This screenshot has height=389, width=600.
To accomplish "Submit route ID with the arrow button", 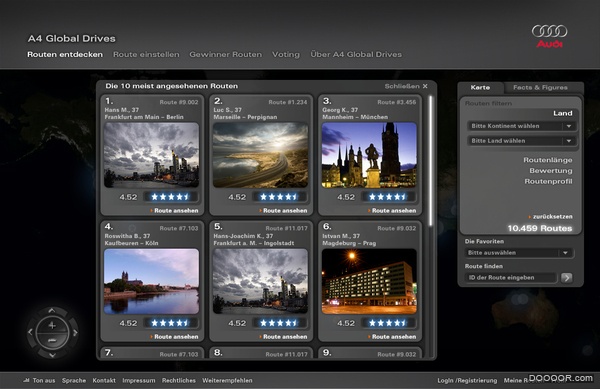I will coord(567,278).
